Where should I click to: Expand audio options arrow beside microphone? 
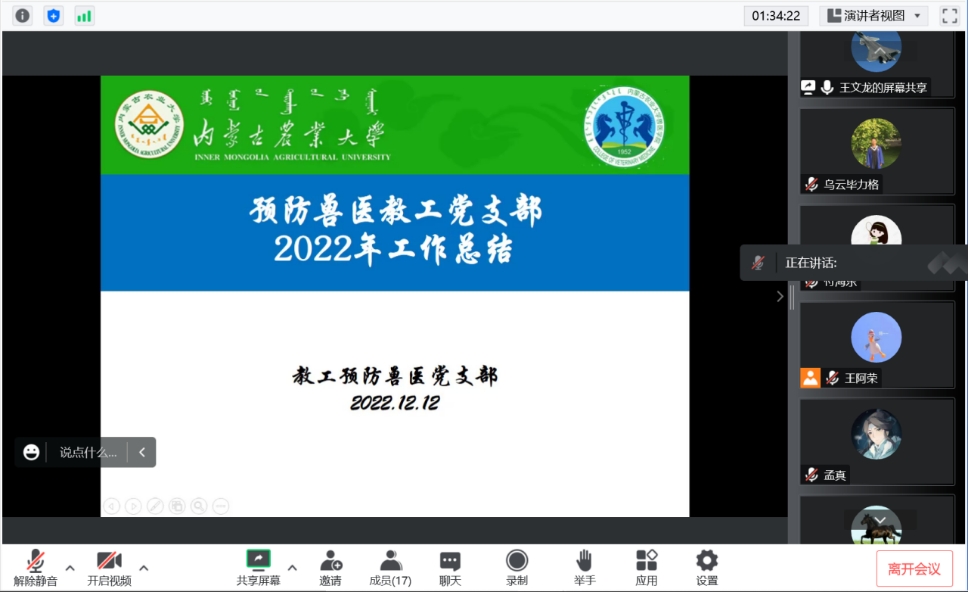(x=70, y=568)
